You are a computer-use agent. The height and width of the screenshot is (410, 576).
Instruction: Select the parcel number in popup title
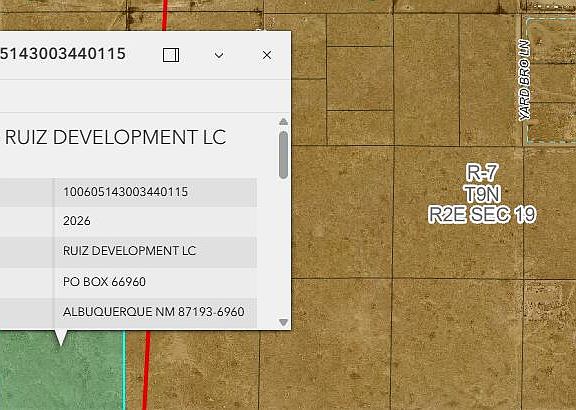click(x=62, y=54)
